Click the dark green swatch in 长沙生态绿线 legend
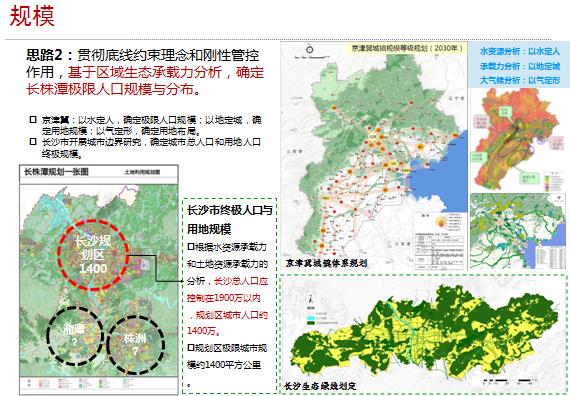Image resolution: width=570 pixels, height=396 pixels. pyautogui.click(x=311, y=323)
